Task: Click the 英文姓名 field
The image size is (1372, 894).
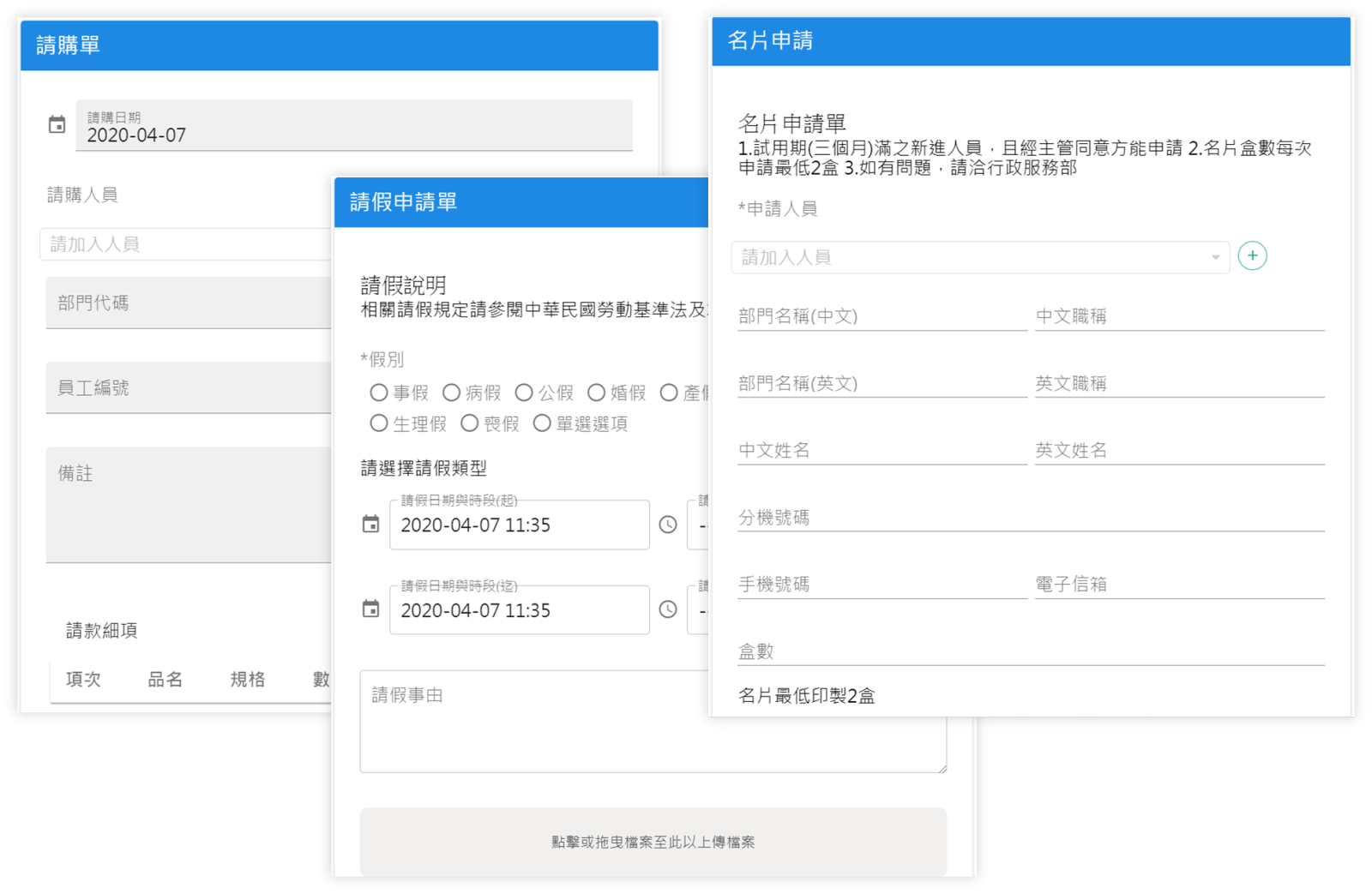Action: [1179, 450]
